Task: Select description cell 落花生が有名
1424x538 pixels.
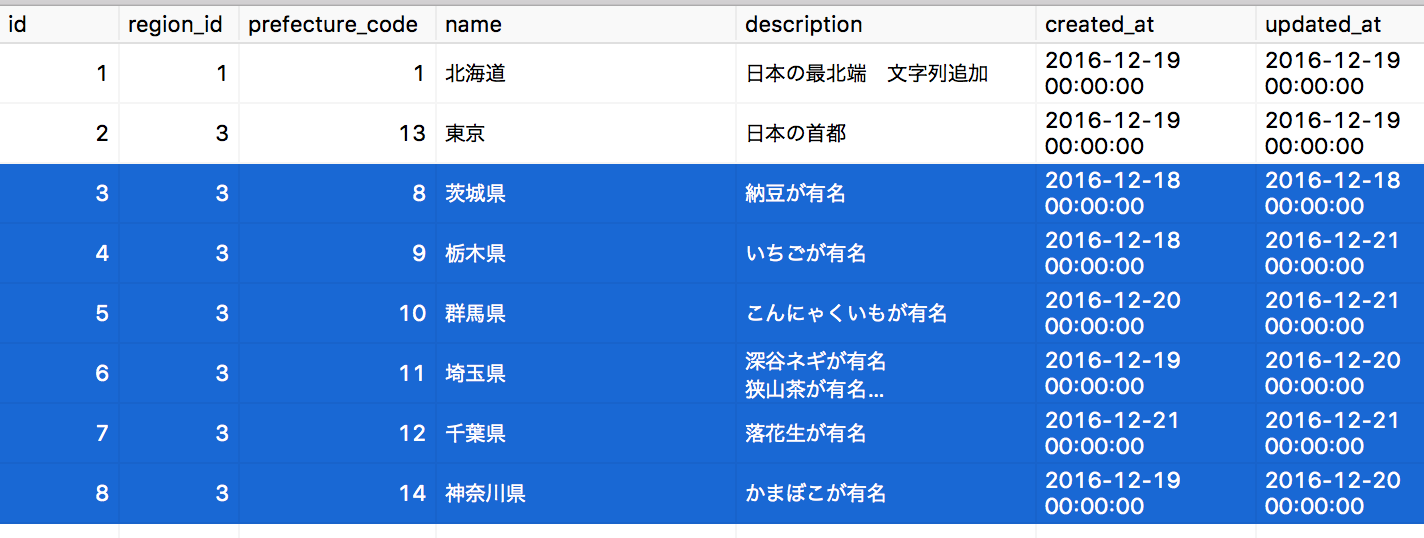Action: click(886, 433)
